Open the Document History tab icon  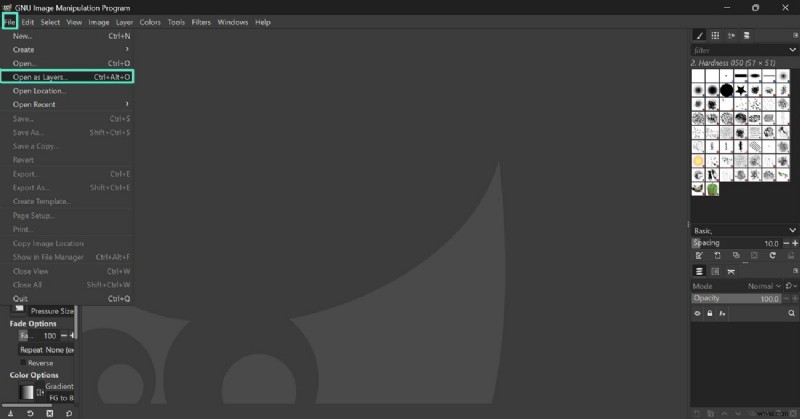pyautogui.click(x=747, y=35)
